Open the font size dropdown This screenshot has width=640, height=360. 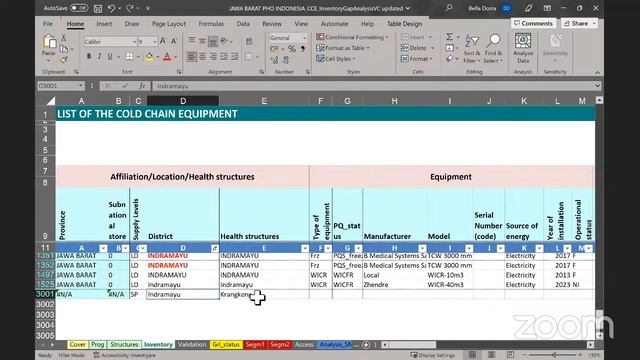pos(154,42)
